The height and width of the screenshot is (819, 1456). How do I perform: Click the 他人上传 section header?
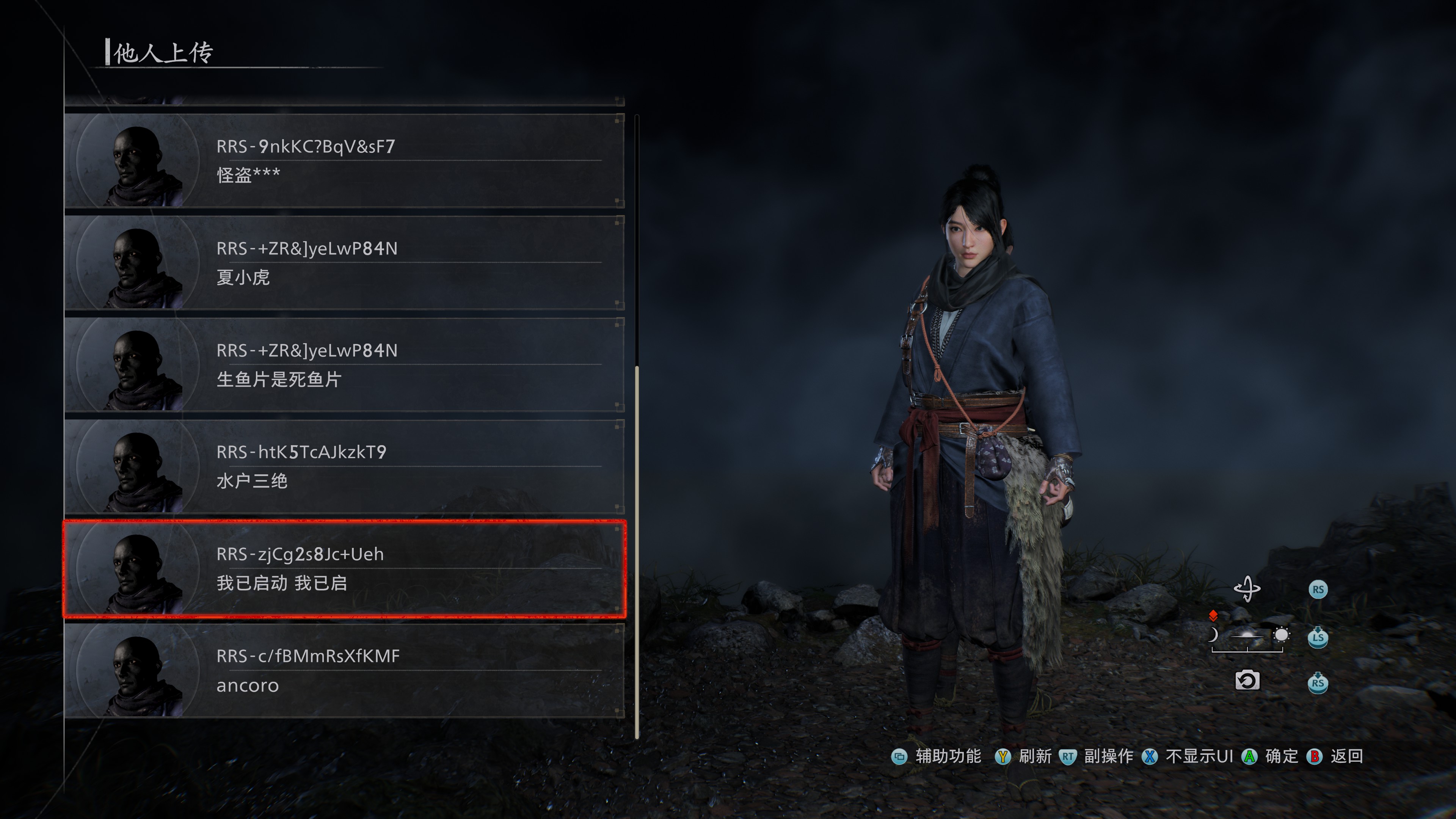click(163, 53)
